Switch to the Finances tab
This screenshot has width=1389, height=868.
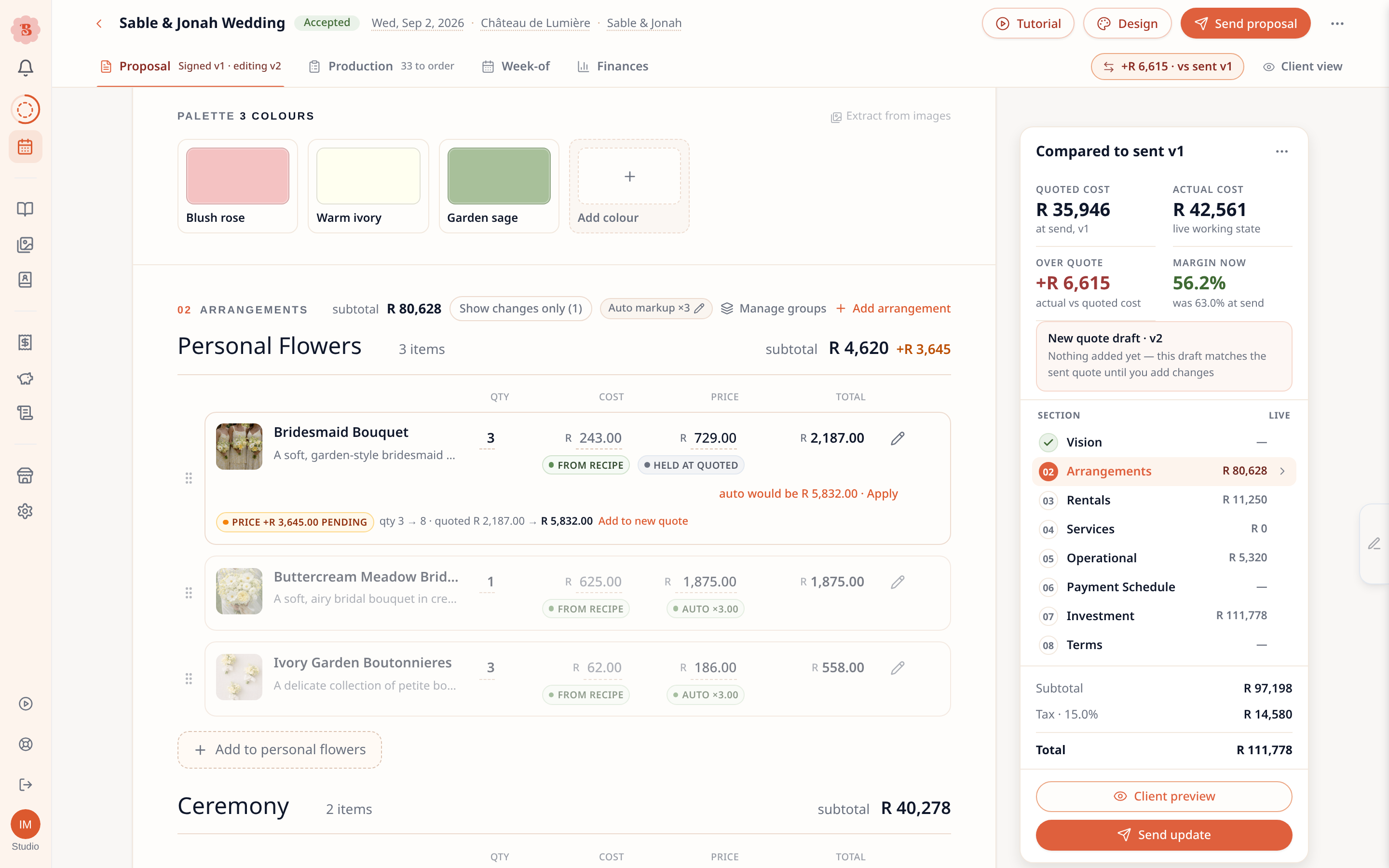pyautogui.click(x=613, y=67)
